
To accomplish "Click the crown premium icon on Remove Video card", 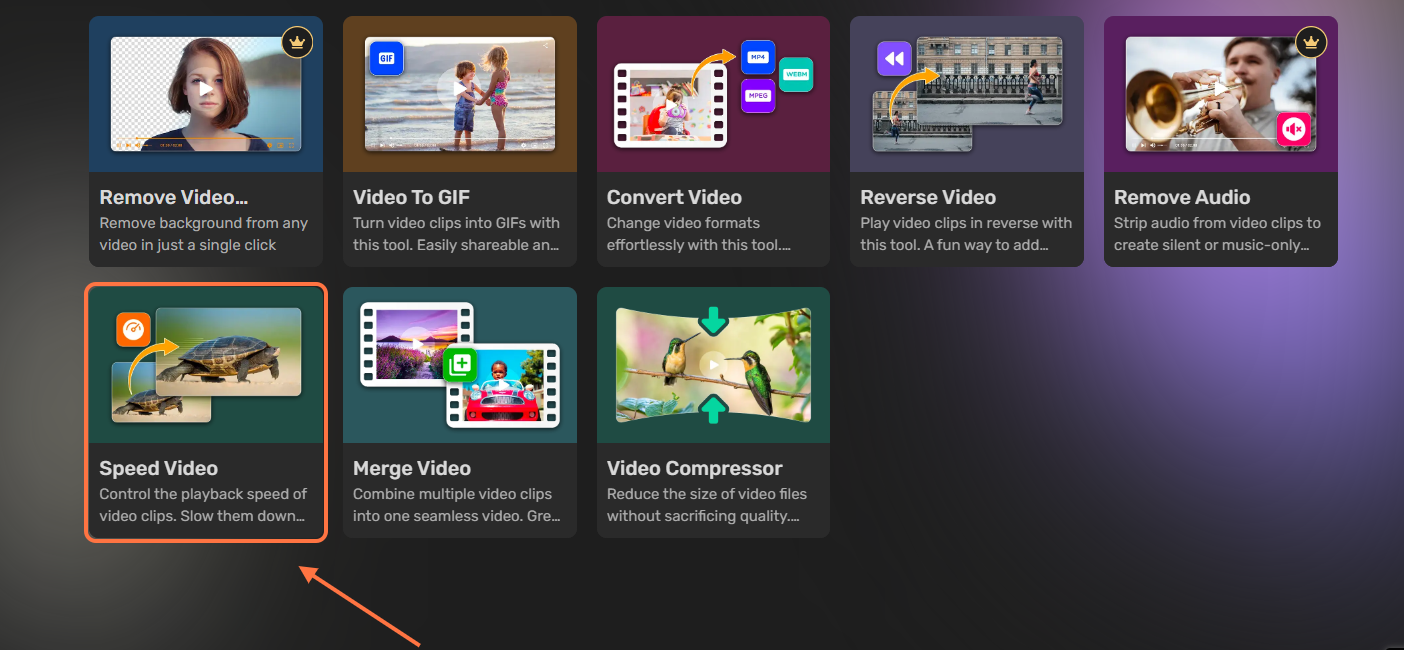I will click(x=297, y=42).
